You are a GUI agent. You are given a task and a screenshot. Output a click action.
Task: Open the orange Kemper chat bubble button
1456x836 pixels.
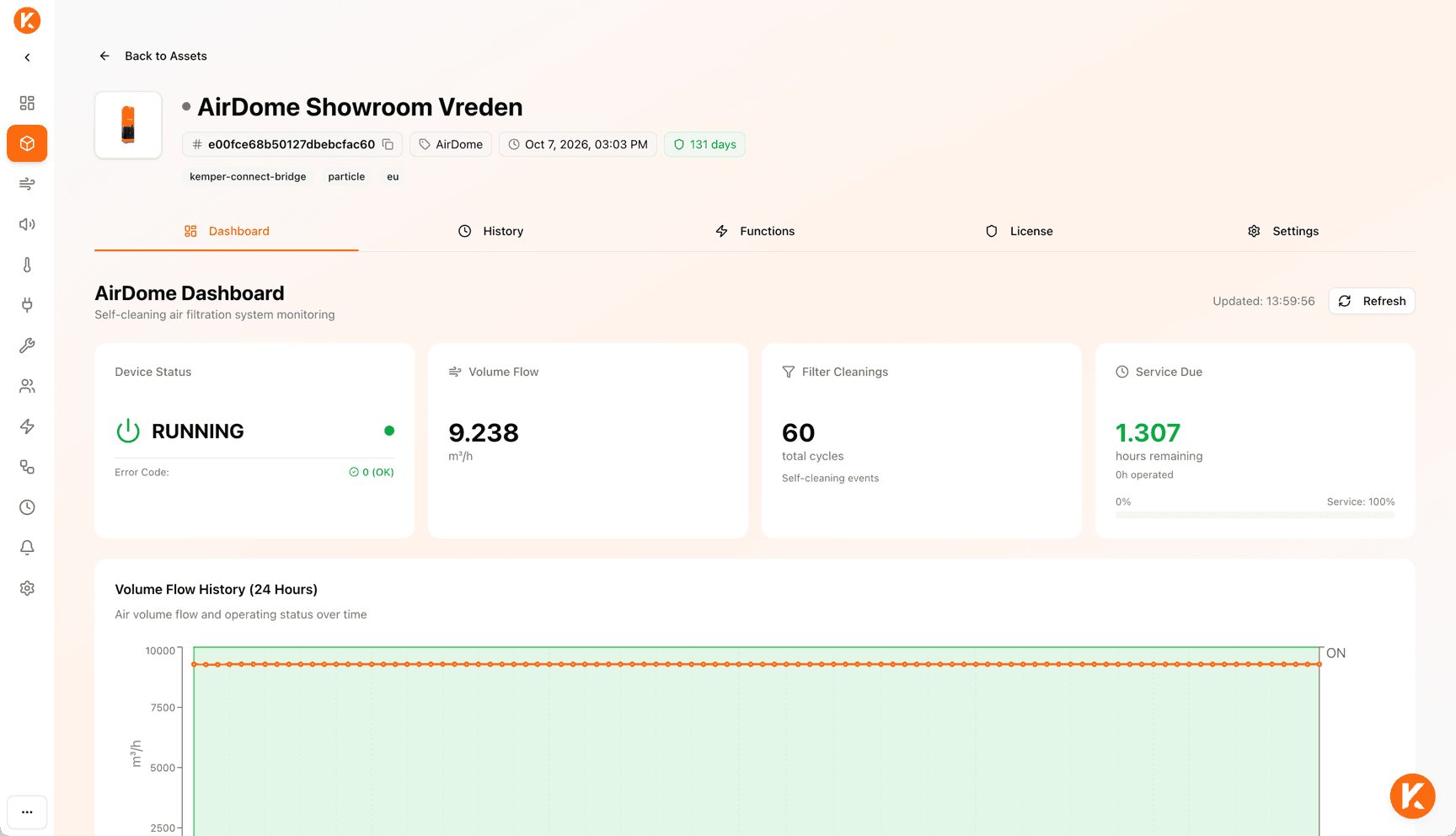[1413, 796]
